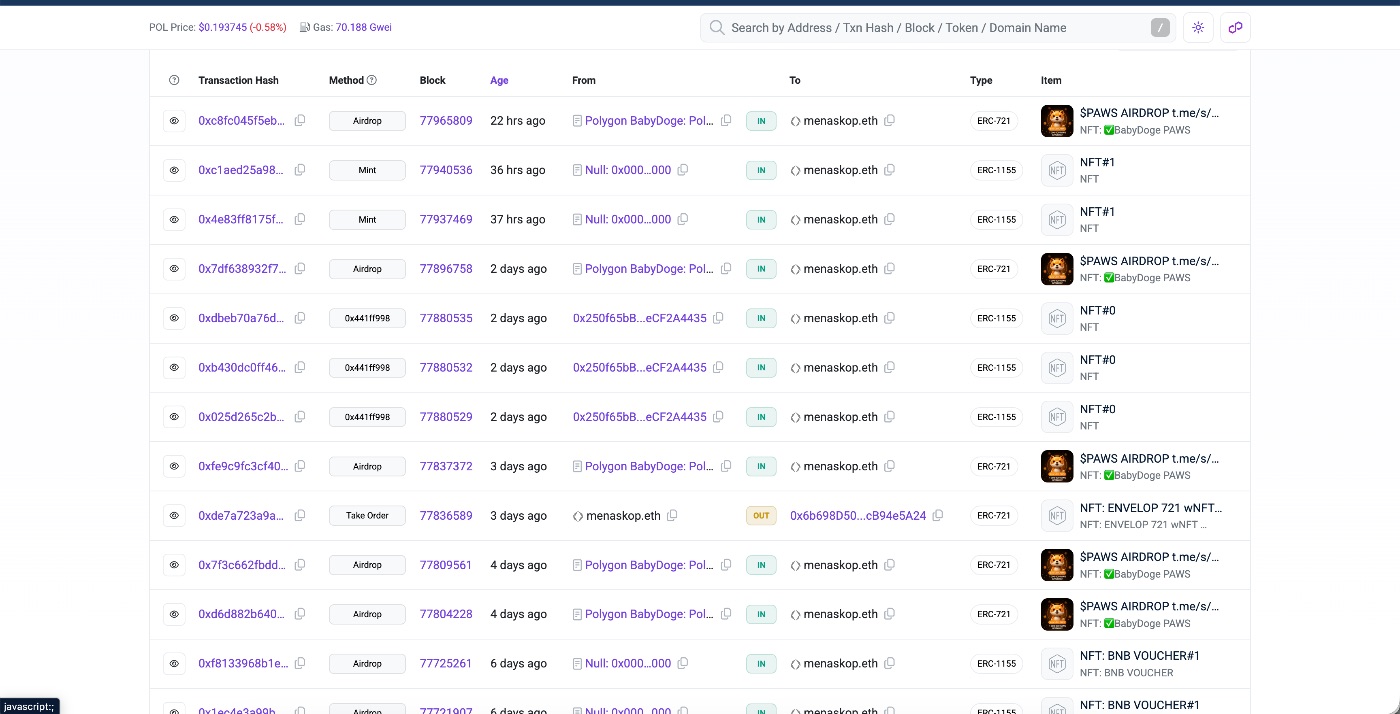Screen dimensions: 1400x714
Task: Copy menaskop.eth address in block 77965809 row
Action: (x=889, y=121)
